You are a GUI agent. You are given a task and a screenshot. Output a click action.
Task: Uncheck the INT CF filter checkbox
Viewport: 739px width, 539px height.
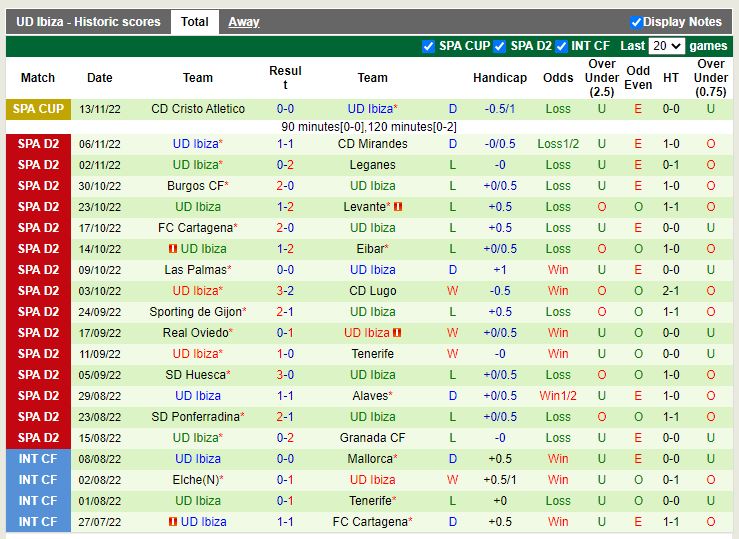[x=561, y=46]
